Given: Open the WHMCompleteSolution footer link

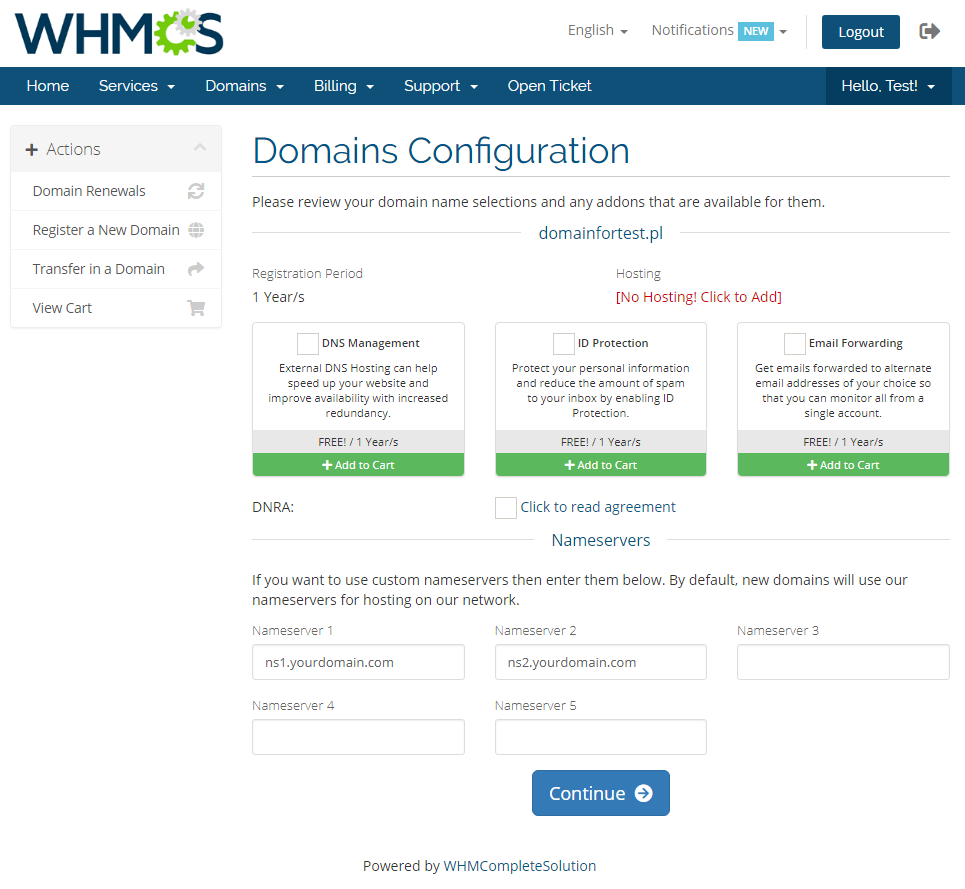Looking at the screenshot, I should coord(519,866).
